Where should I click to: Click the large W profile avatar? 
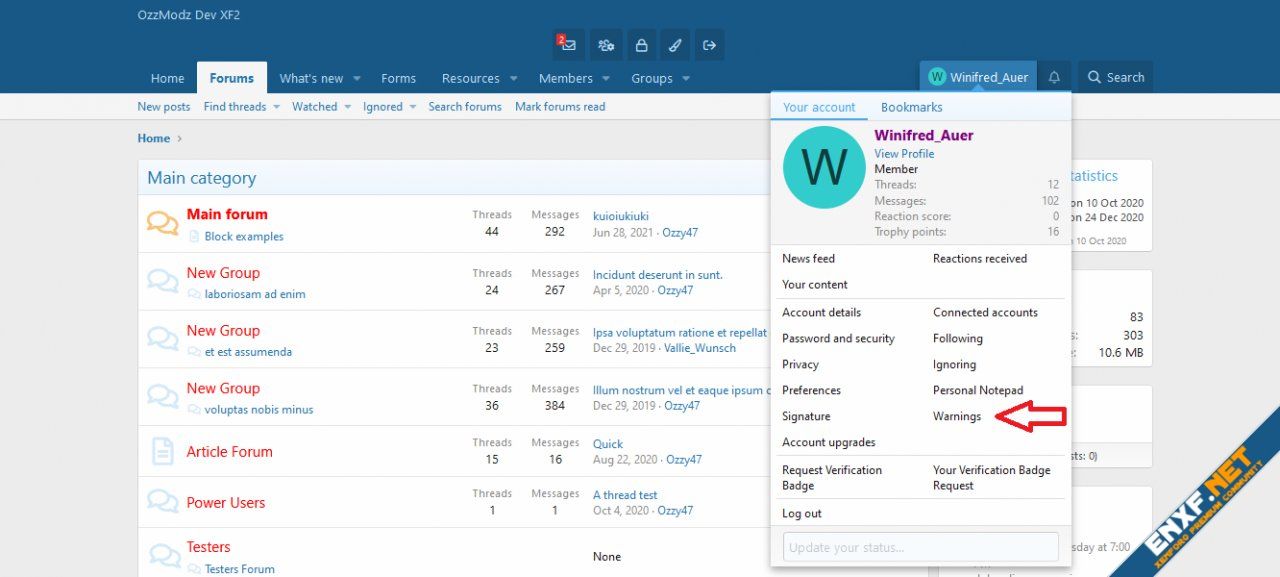tap(823, 167)
